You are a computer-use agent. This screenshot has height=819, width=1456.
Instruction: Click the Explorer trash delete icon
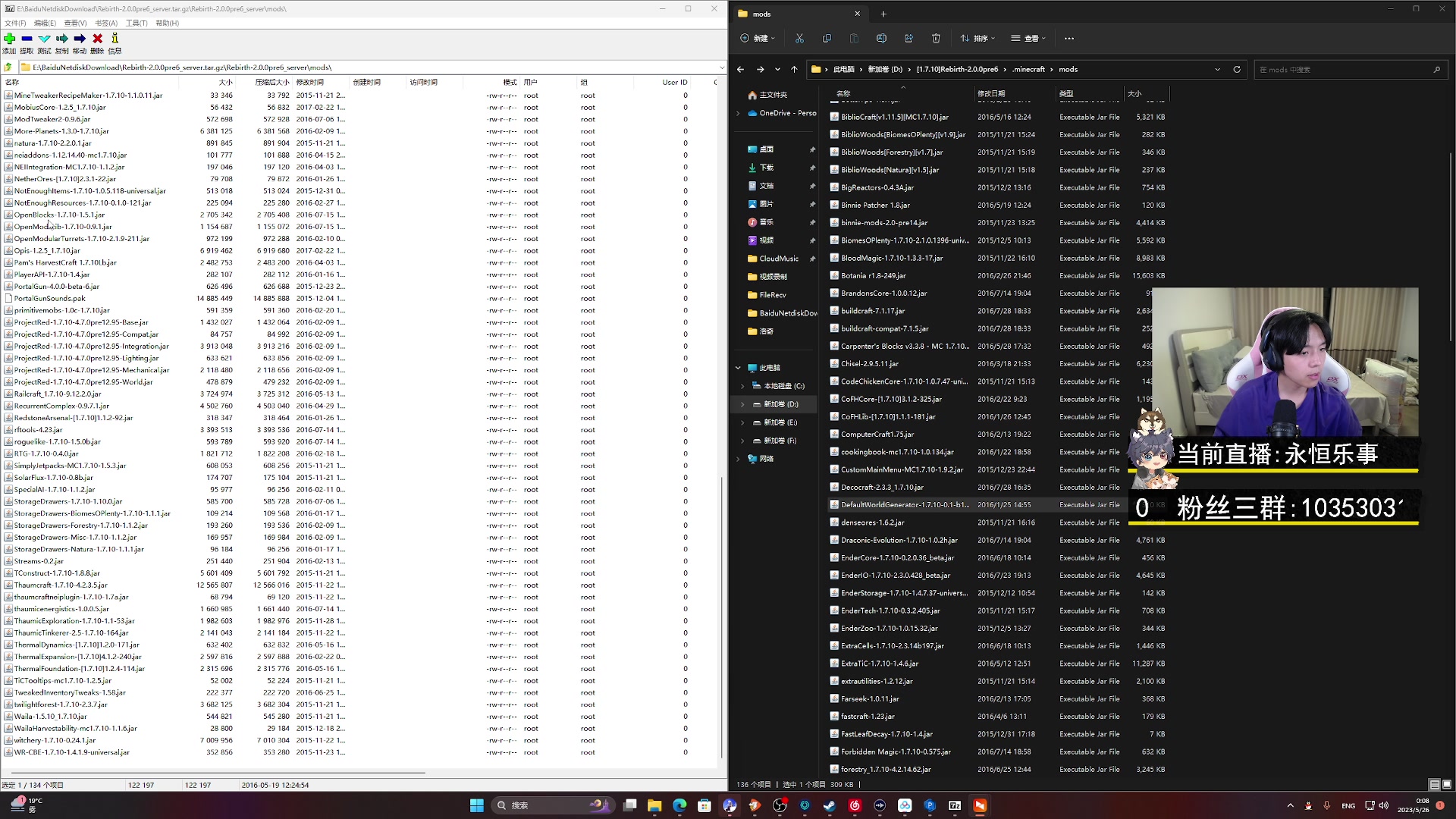(x=936, y=38)
